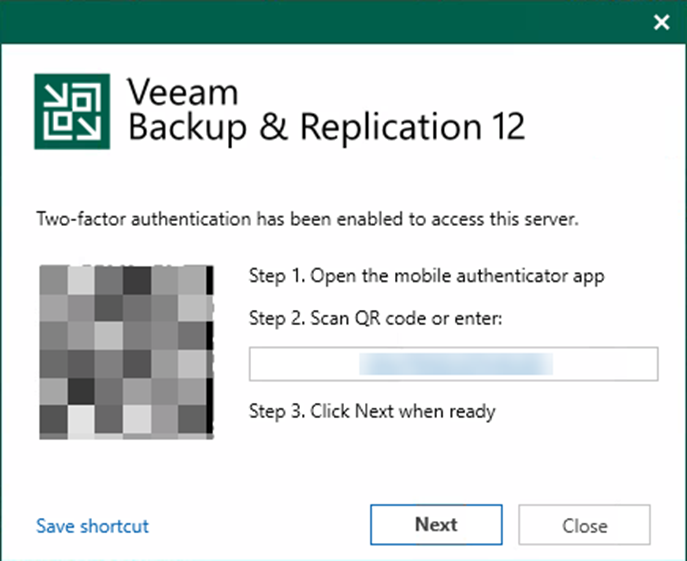The height and width of the screenshot is (561, 687).
Task: Click the two-factor authentication enabled message
Action: [x=307, y=219]
